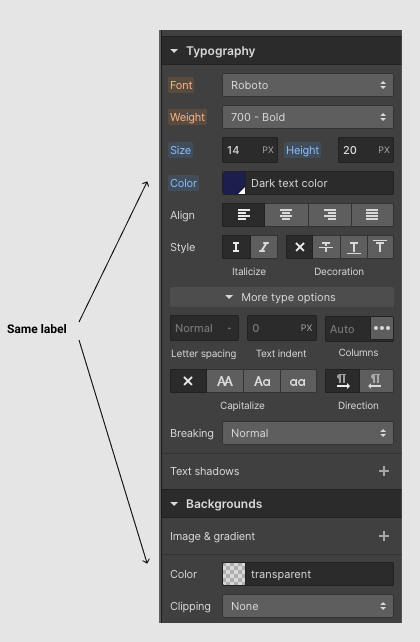Add a text shadow with plus
Viewport: 420px width, 642px height.
[x=384, y=471]
